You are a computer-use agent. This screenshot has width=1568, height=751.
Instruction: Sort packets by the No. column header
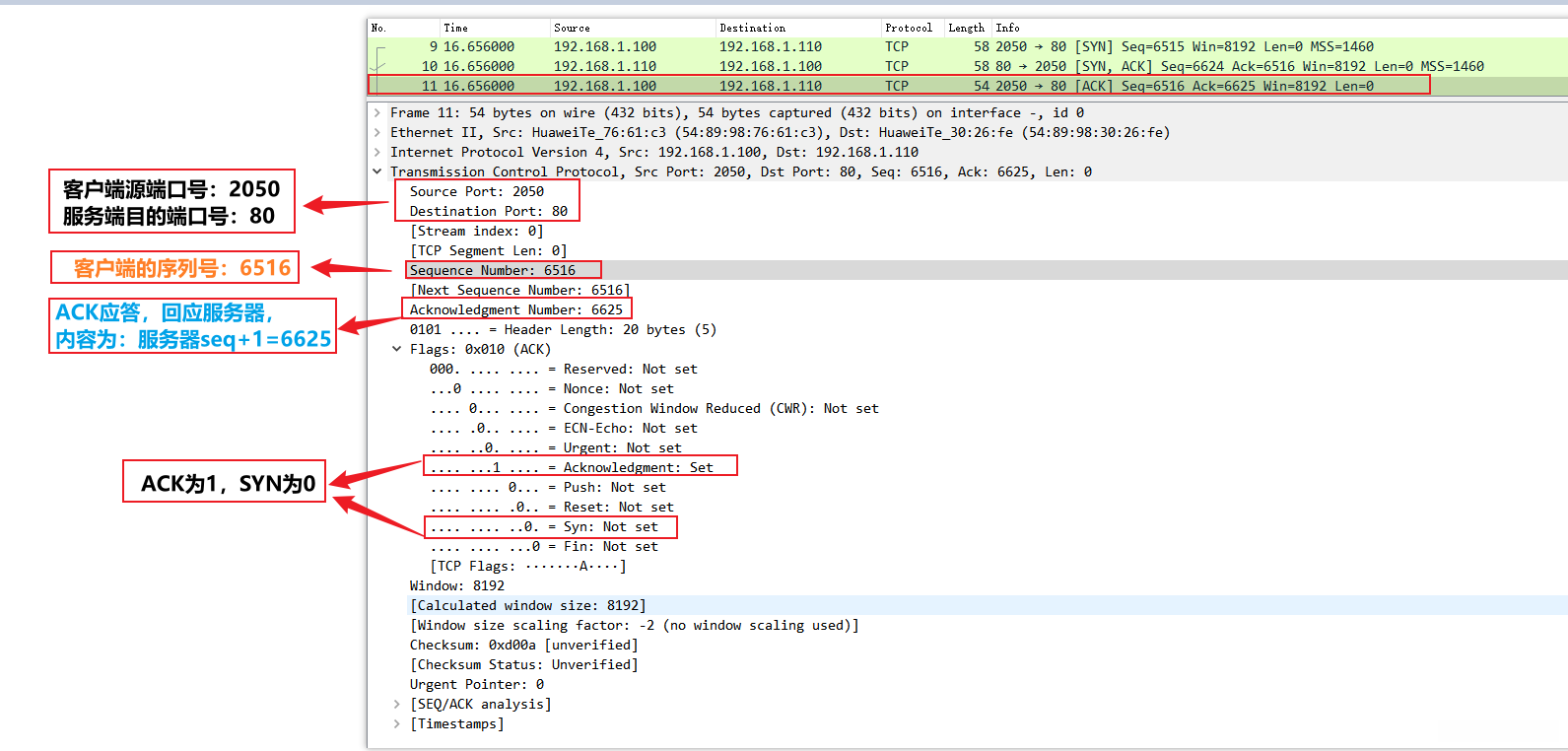379,28
